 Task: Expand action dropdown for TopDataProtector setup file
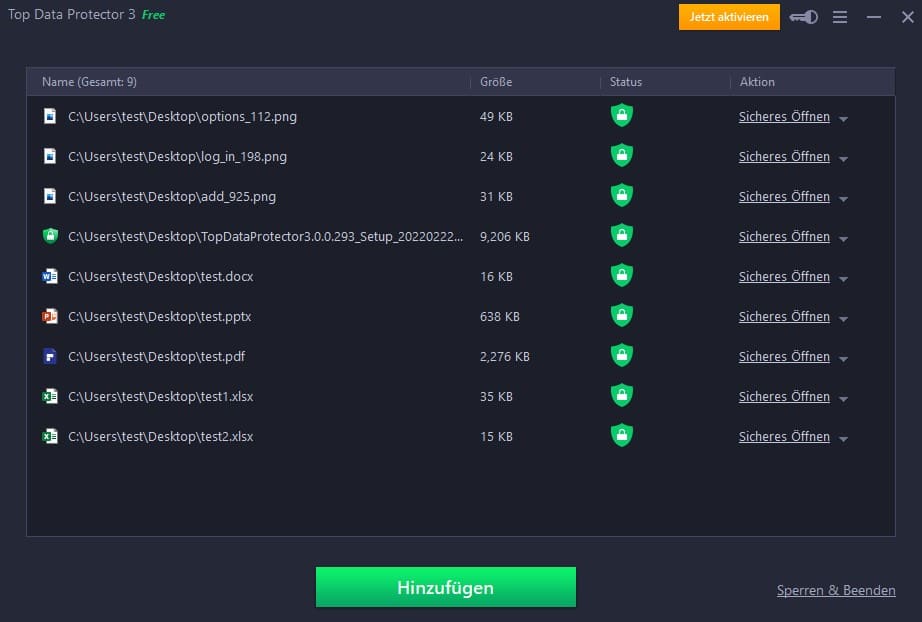coord(843,239)
